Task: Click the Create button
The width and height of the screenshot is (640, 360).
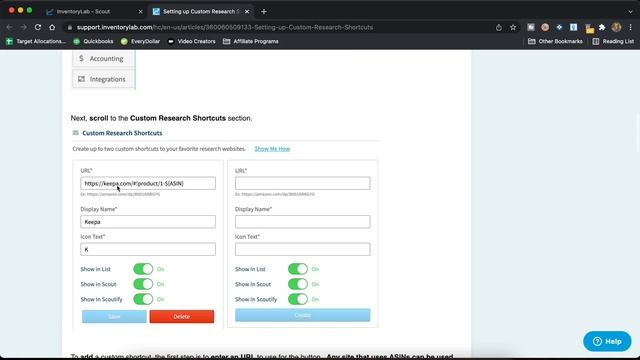Action: 302,315
